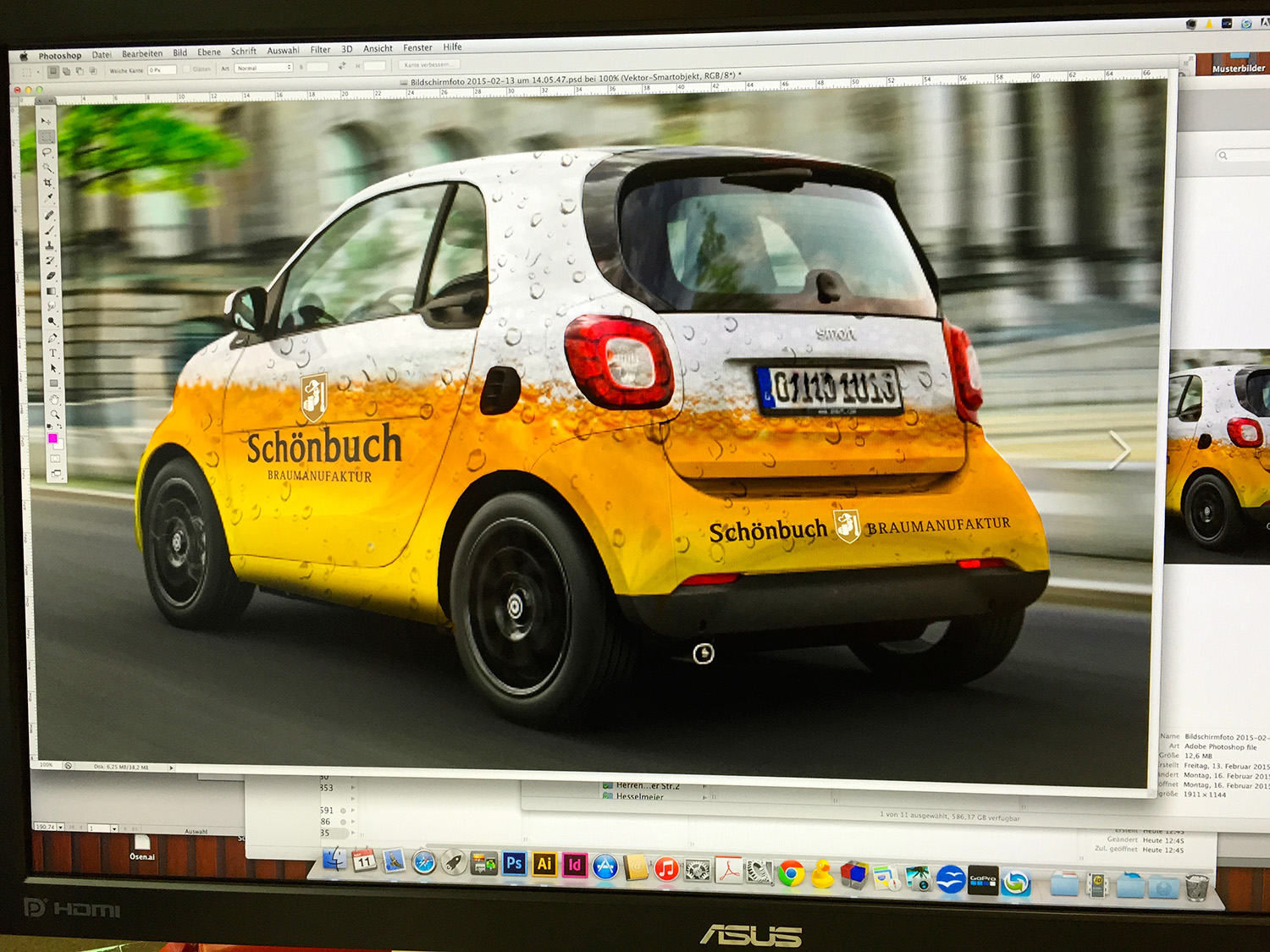Screen dimensions: 1270x952
Task: Toggle the Glätten checkbox
Action: pyautogui.click(x=186, y=69)
